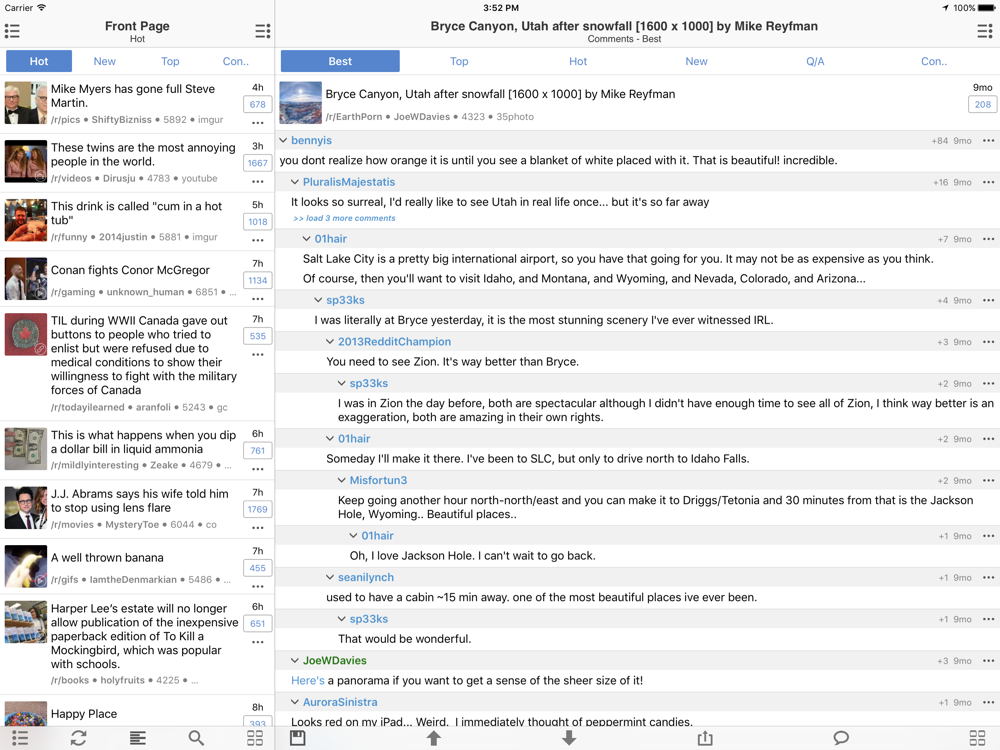Collapse 01hair's Salt Lake City comment
Viewport: 1000px width, 750px height.
pyautogui.click(x=307, y=239)
